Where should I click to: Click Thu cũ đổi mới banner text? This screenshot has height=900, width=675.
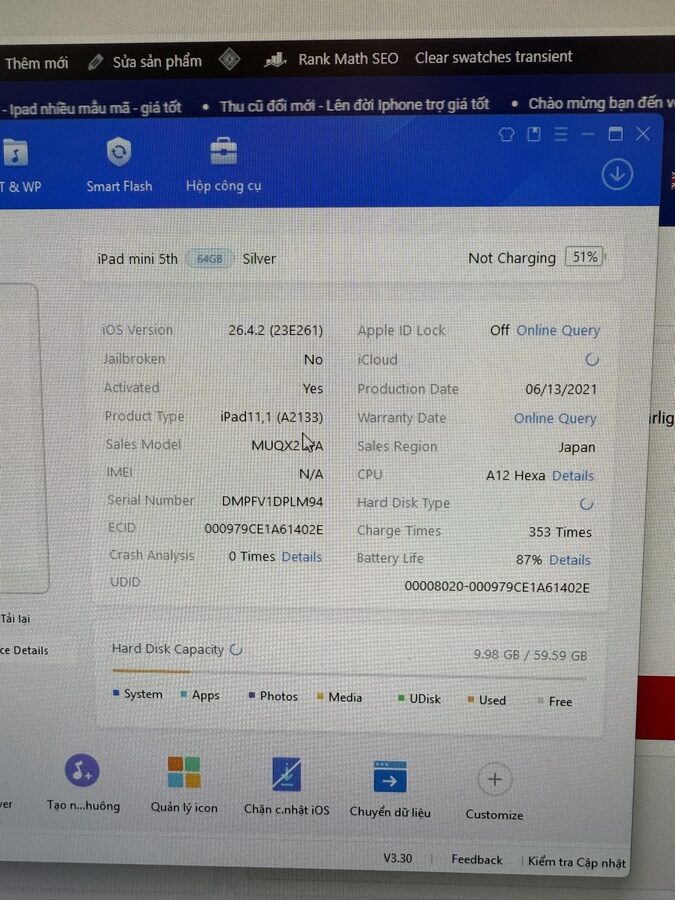[x=354, y=104]
